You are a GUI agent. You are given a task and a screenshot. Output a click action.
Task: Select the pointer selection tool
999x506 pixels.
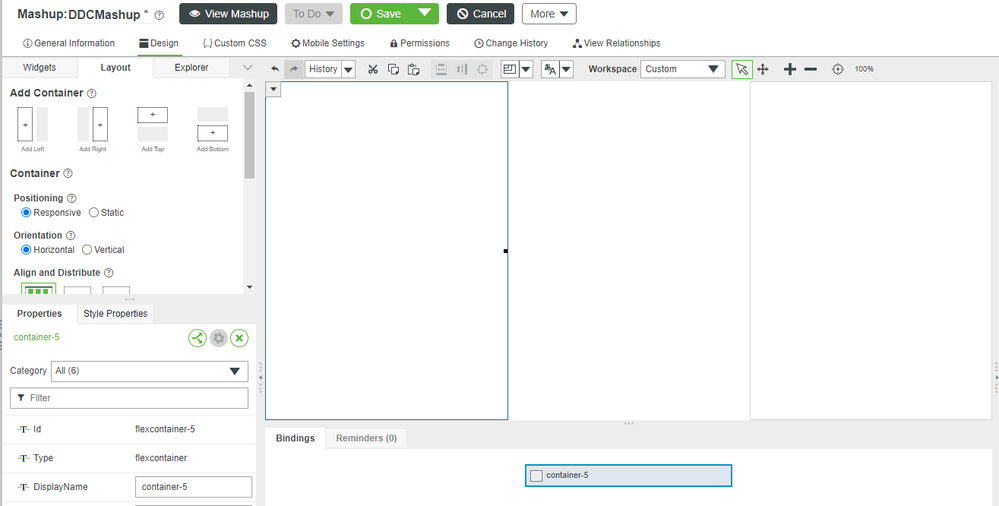click(742, 69)
